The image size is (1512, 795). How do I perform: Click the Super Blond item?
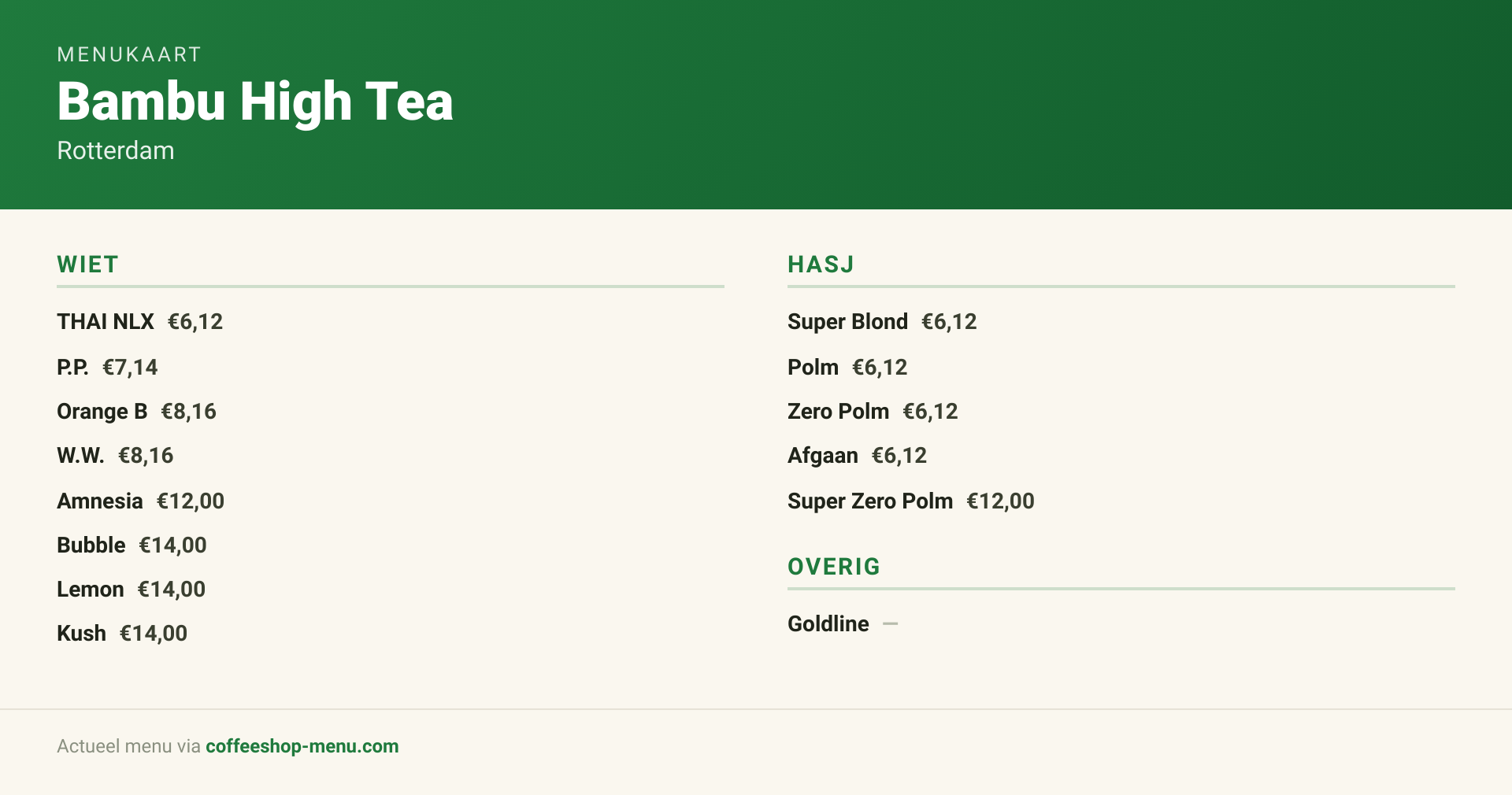882,321
